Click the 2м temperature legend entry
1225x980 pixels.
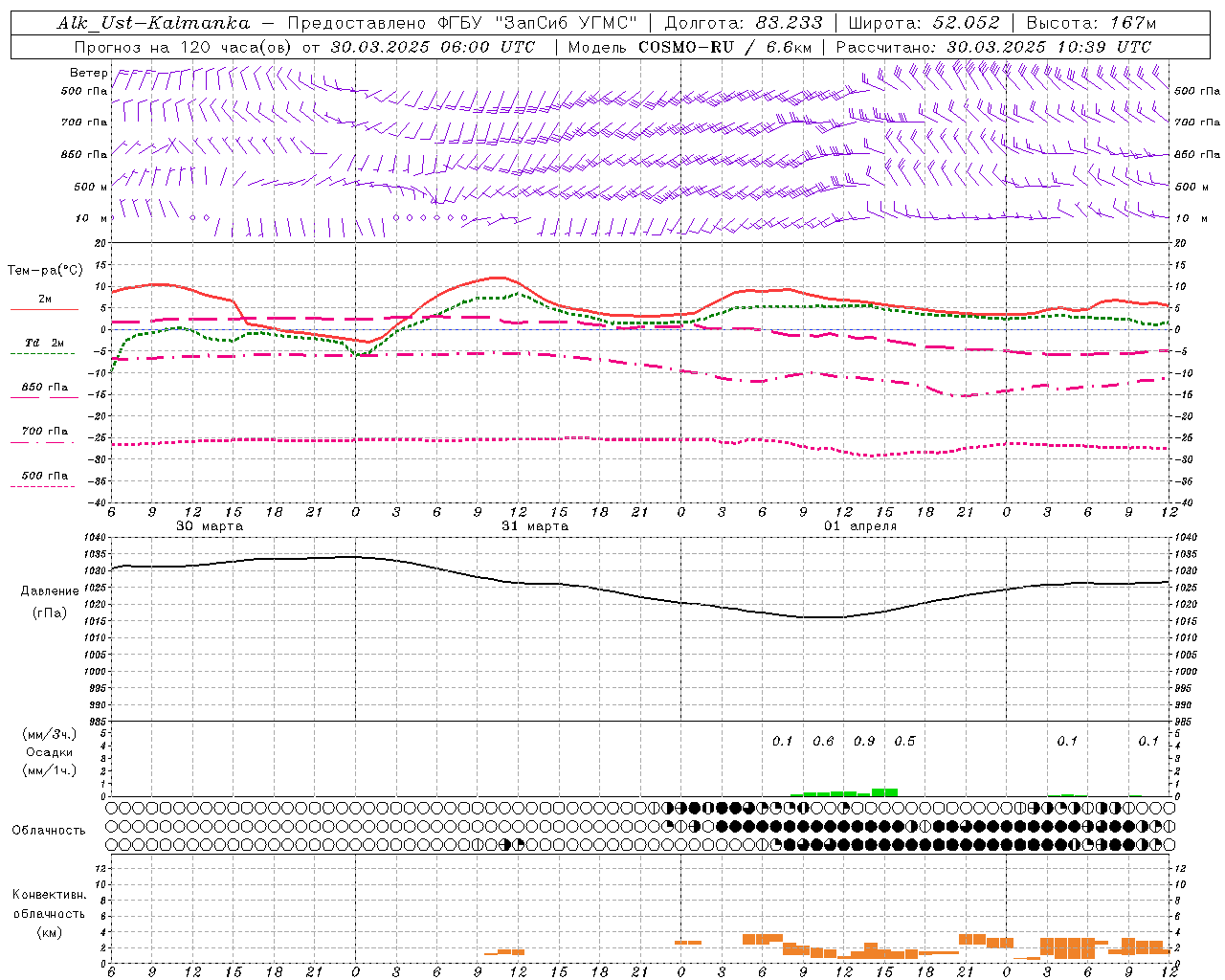click(44, 301)
